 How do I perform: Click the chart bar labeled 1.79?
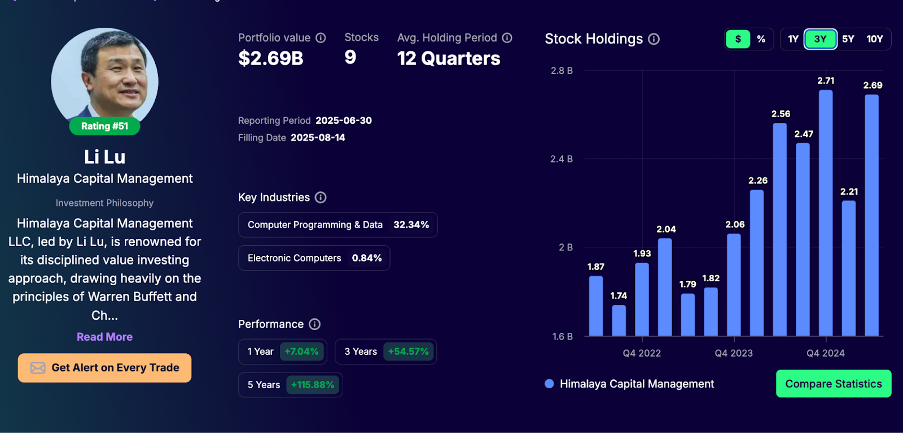[688, 315]
